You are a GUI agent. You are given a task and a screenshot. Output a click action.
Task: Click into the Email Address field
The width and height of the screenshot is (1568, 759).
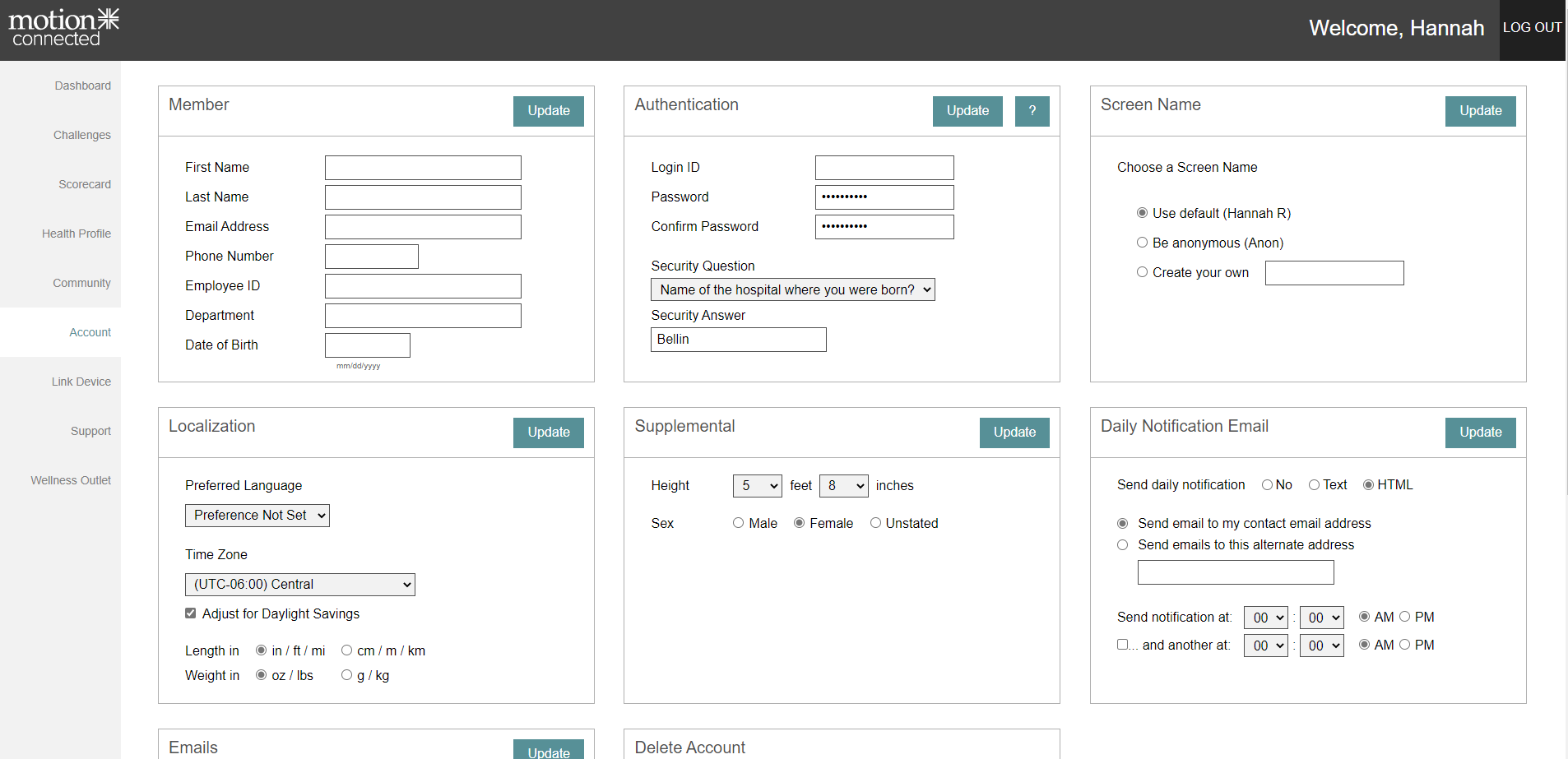click(423, 227)
